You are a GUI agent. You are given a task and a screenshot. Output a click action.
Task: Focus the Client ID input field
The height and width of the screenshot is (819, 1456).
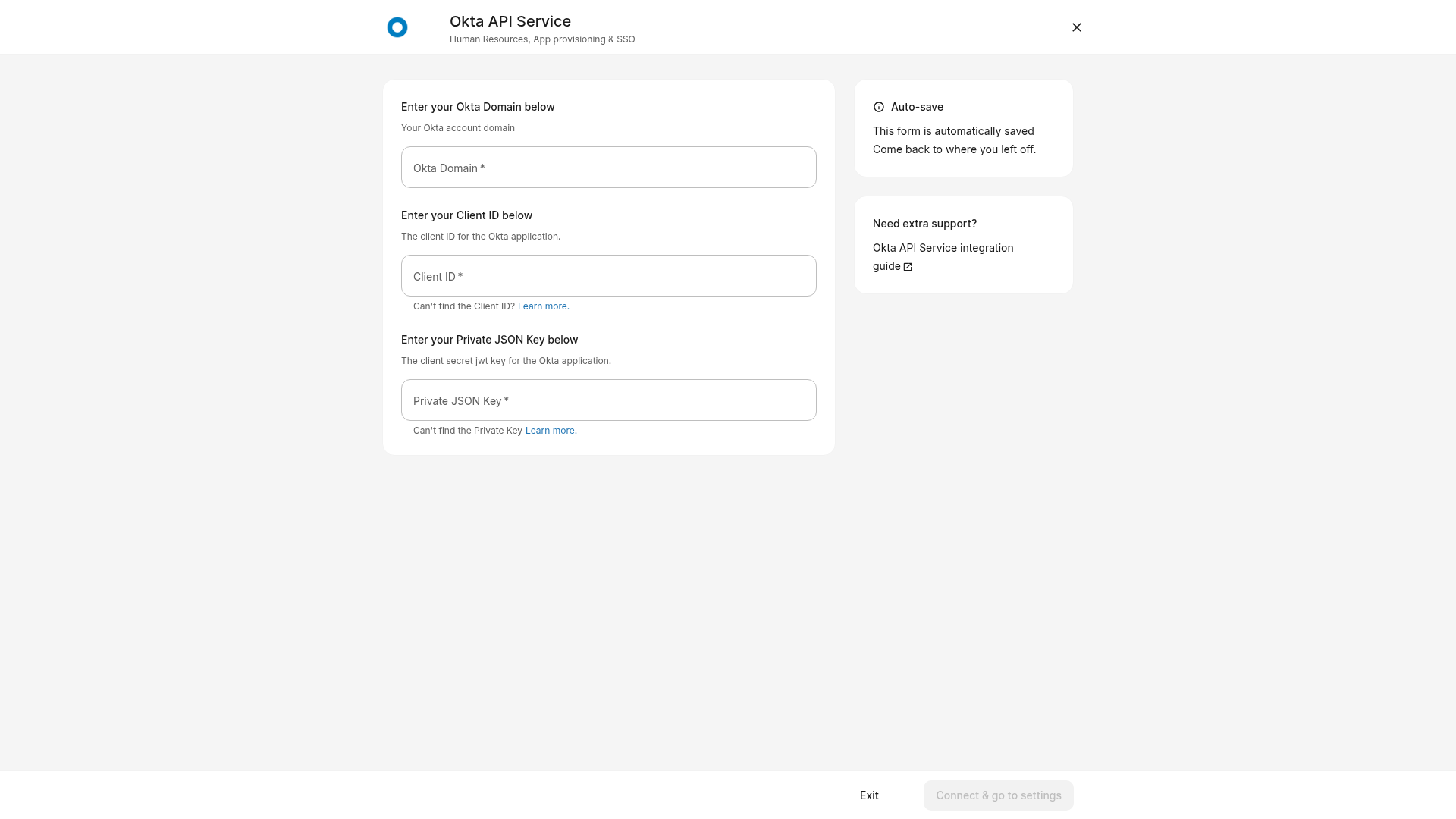pyautogui.click(x=608, y=276)
